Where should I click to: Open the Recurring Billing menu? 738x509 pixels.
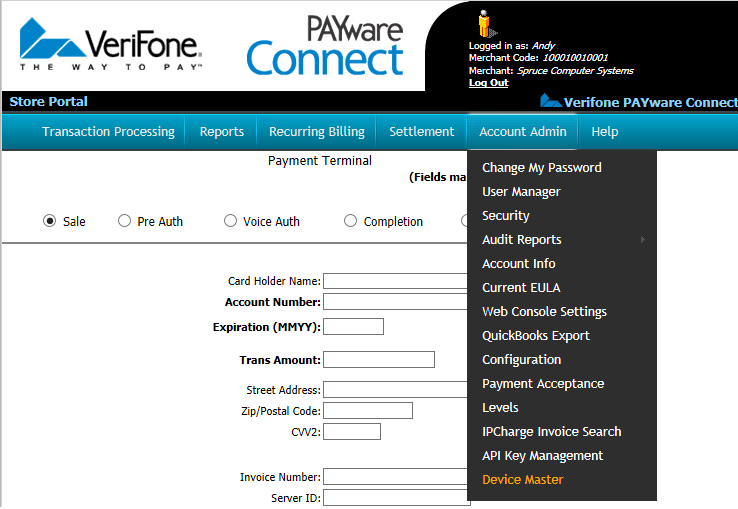(x=317, y=131)
